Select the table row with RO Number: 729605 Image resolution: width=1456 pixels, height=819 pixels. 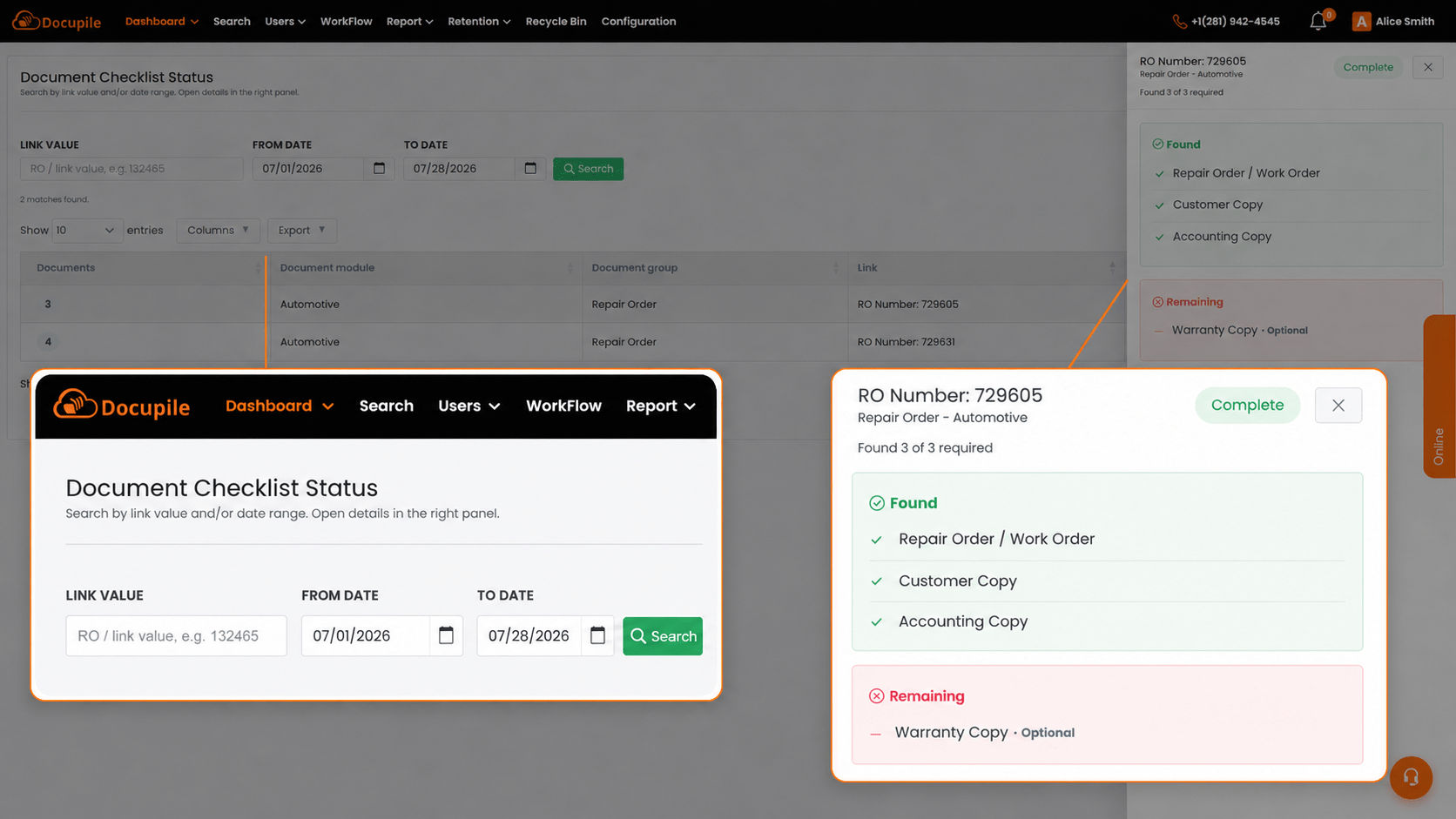[573, 305]
